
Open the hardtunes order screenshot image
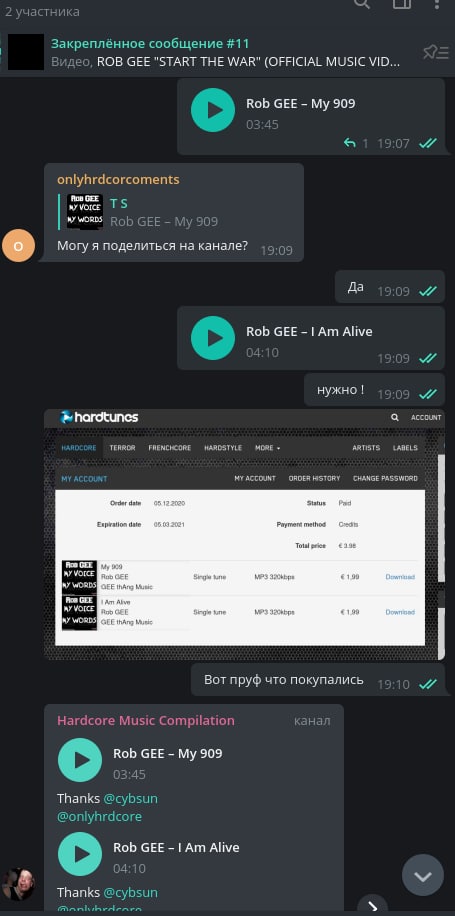[x=244, y=535]
